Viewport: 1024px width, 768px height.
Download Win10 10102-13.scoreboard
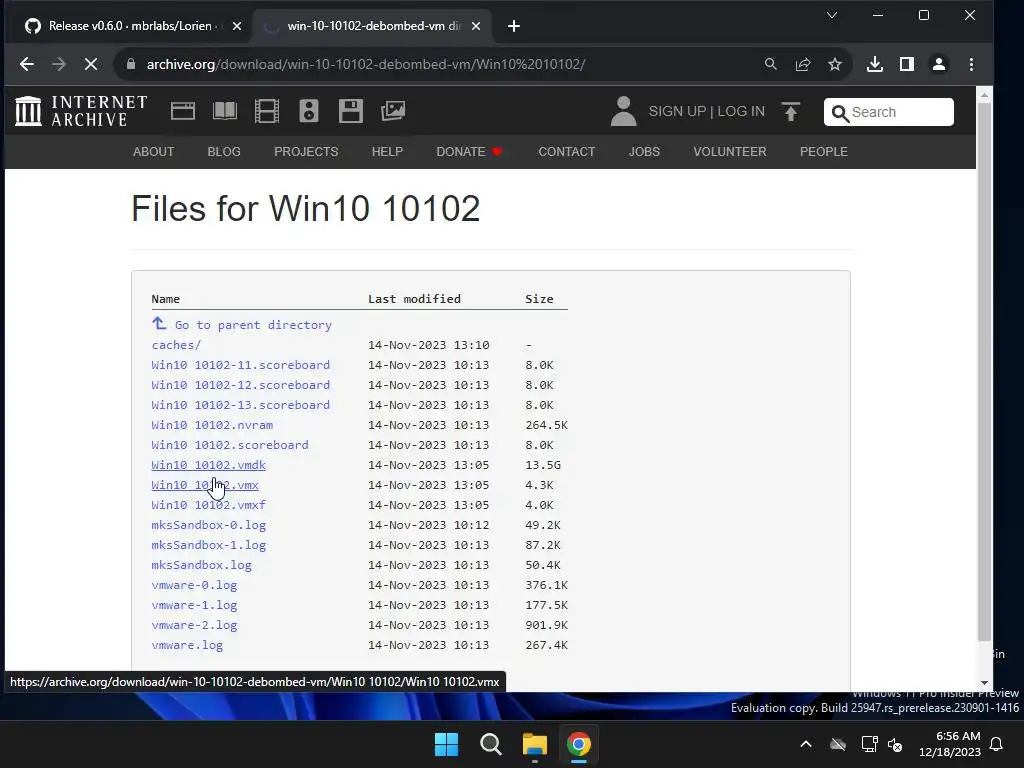[240, 405]
